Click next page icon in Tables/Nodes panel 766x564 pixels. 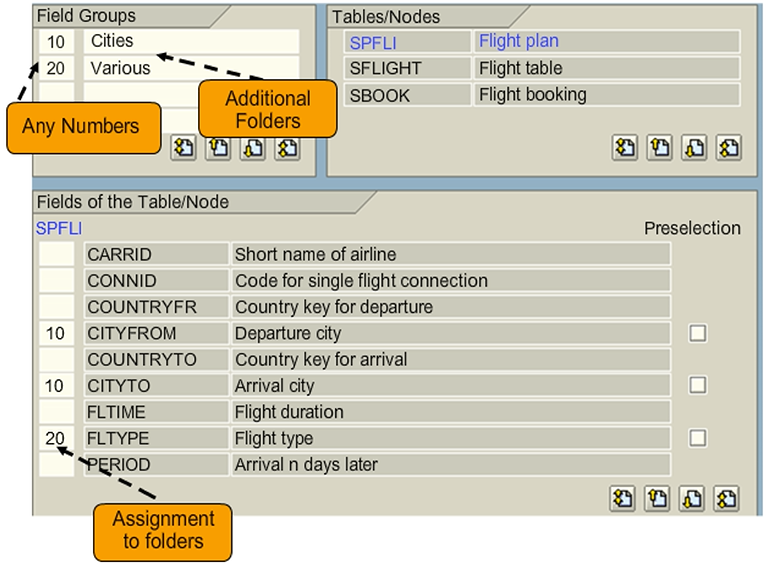(x=694, y=148)
